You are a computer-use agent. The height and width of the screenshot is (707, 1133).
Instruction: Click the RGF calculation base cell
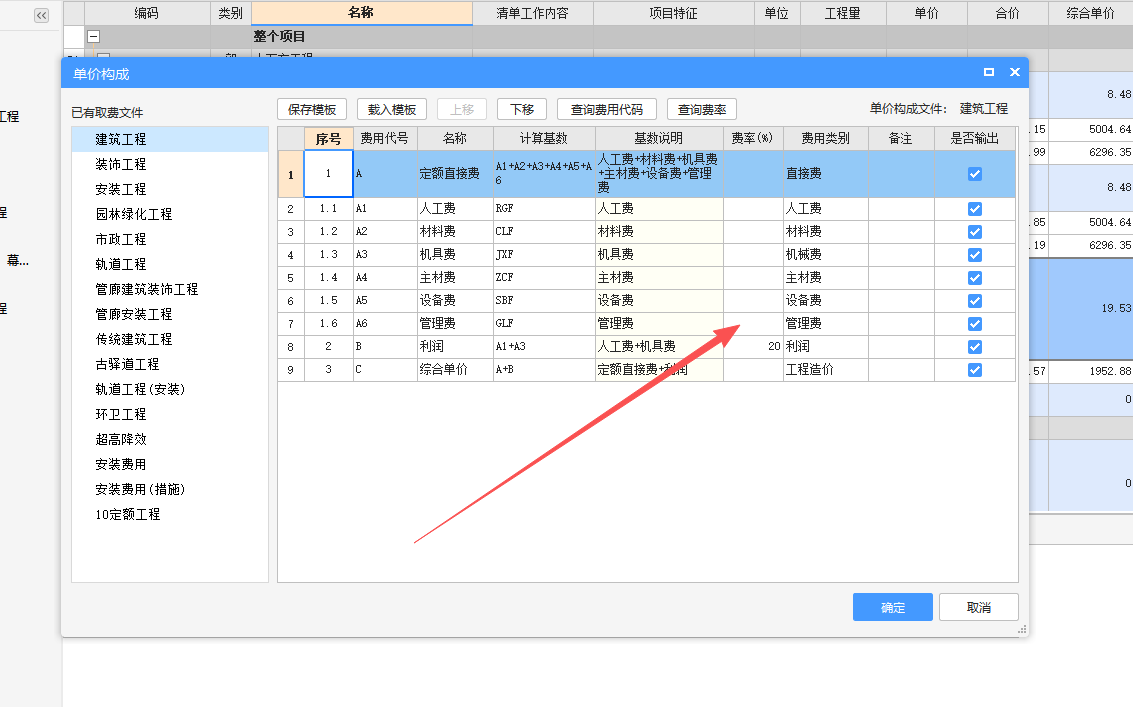(544, 209)
